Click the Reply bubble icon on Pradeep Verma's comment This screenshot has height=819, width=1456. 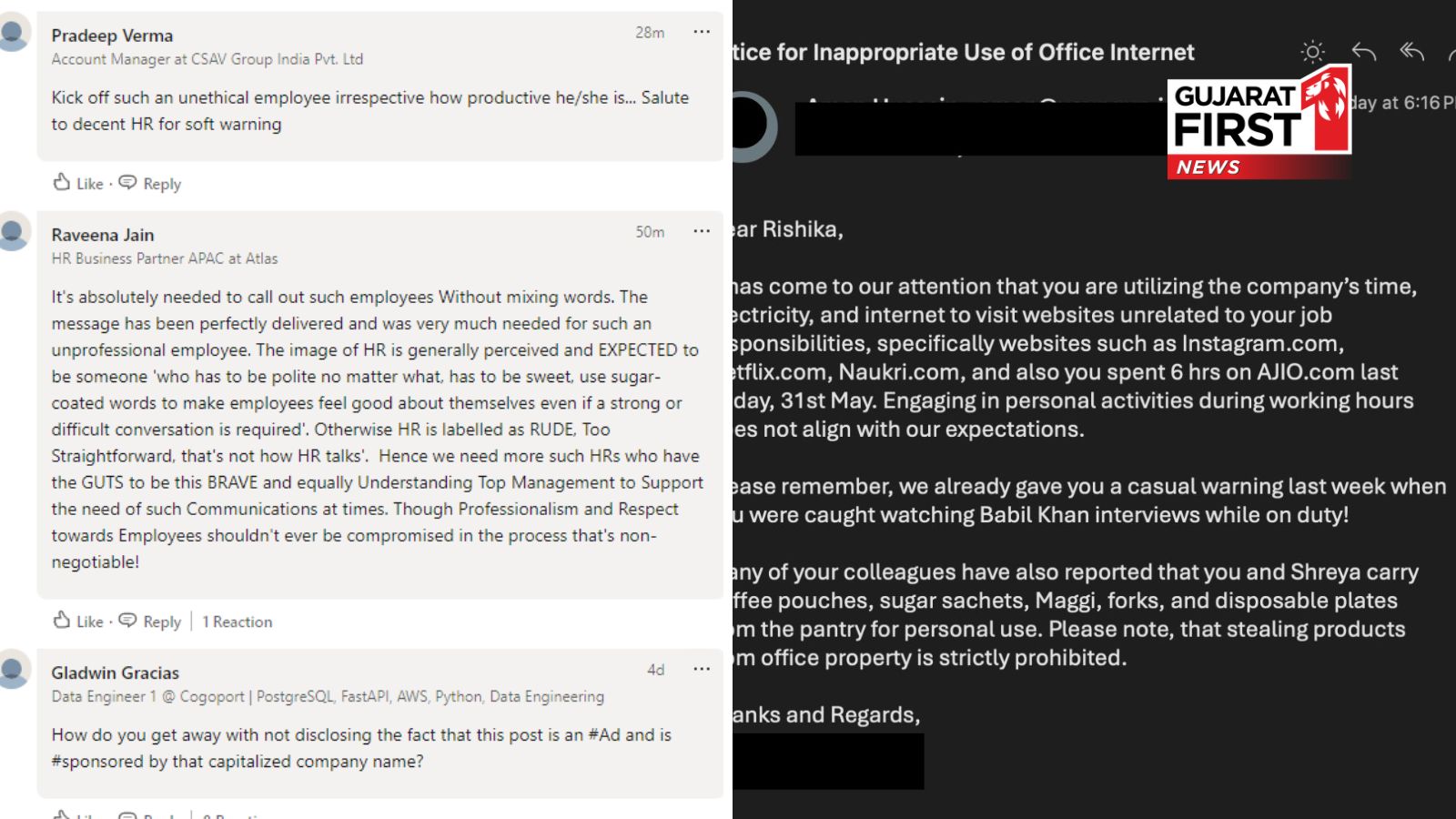click(x=128, y=183)
